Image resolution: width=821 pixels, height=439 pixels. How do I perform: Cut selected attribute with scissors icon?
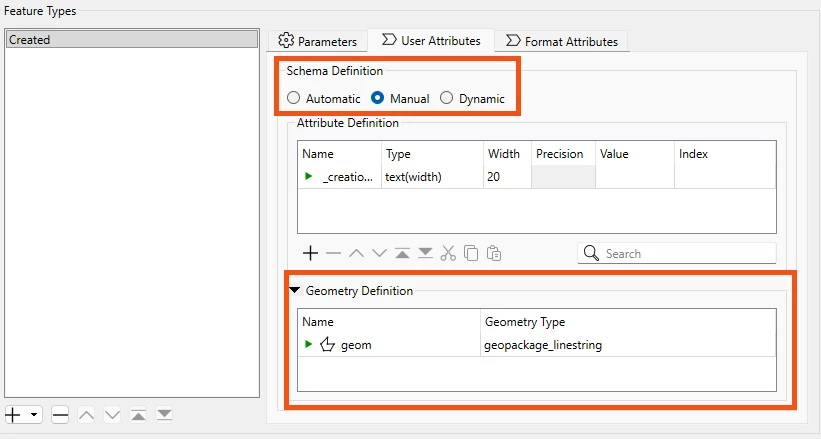click(x=448, y=254)
